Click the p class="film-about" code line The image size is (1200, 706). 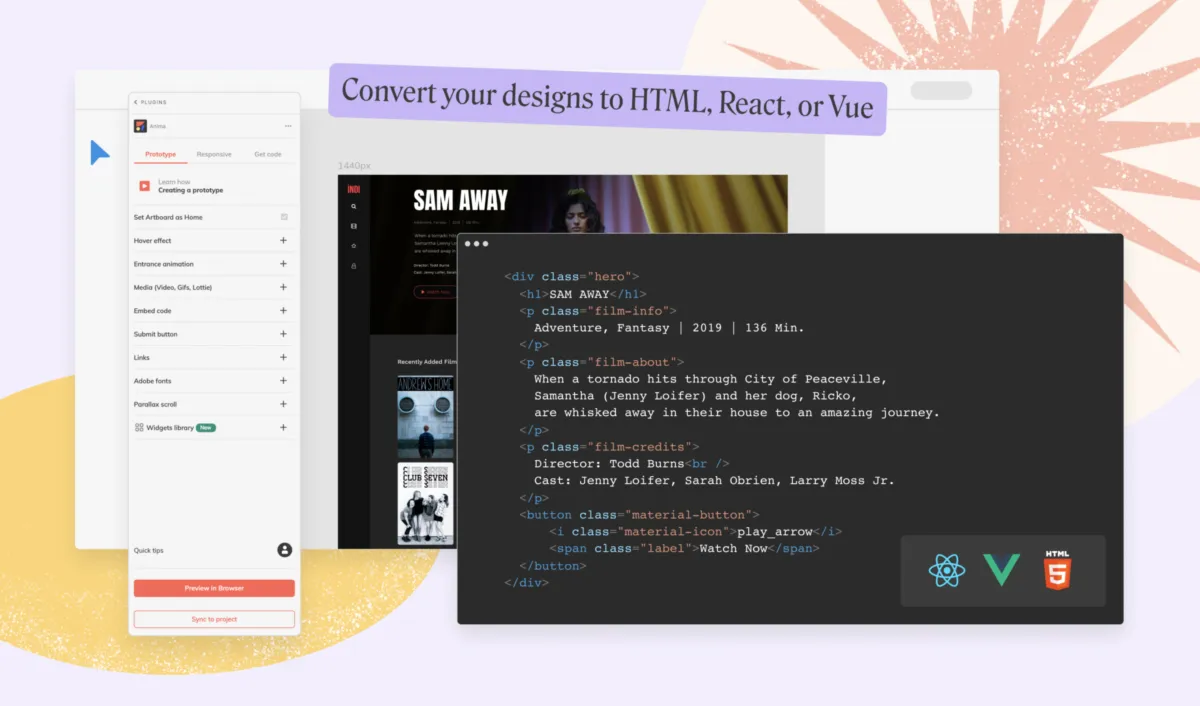point(601,362)
